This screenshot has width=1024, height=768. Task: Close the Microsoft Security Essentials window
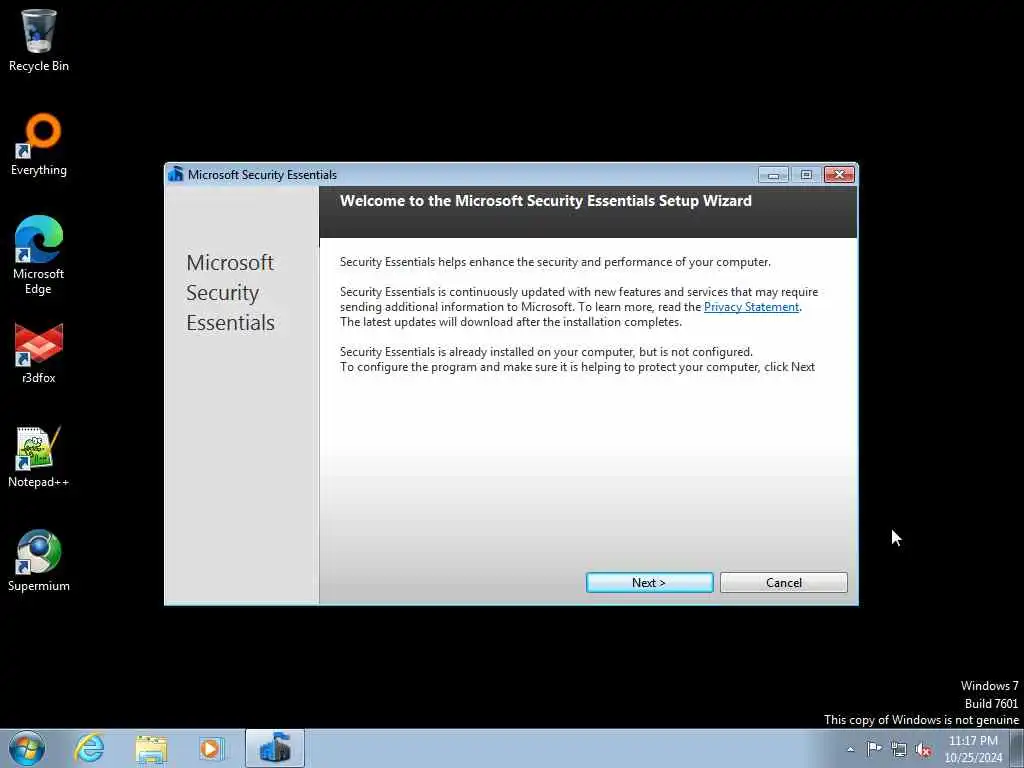click(x=839, y=174)
